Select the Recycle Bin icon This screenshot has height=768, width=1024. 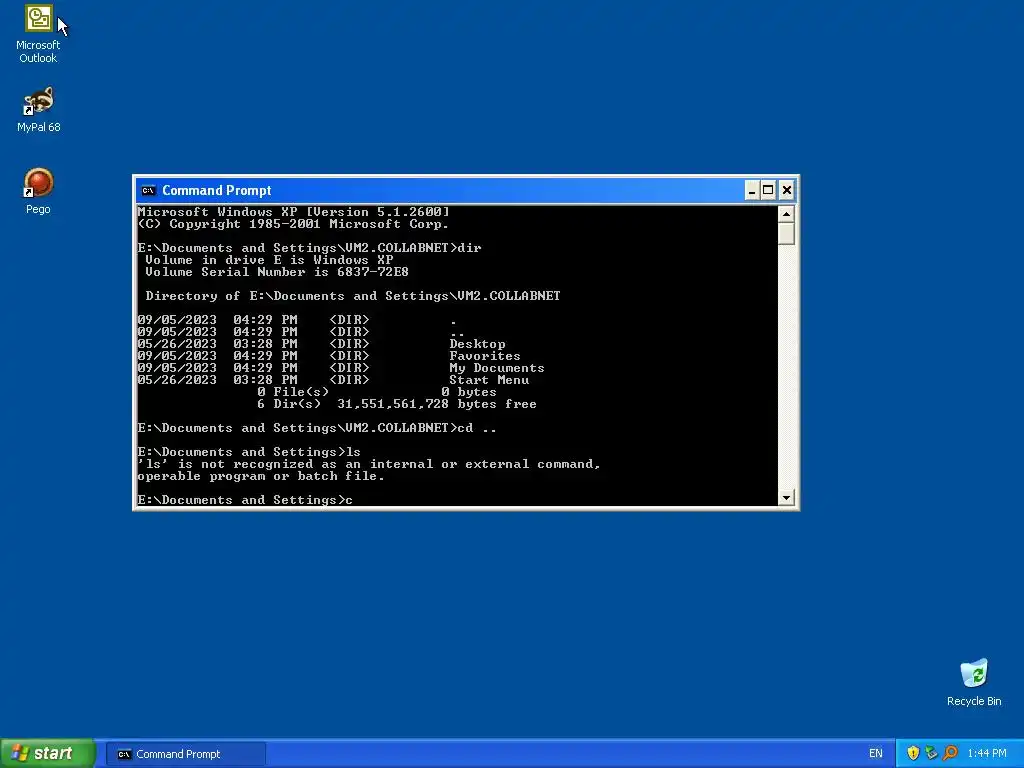coord(974,682)
